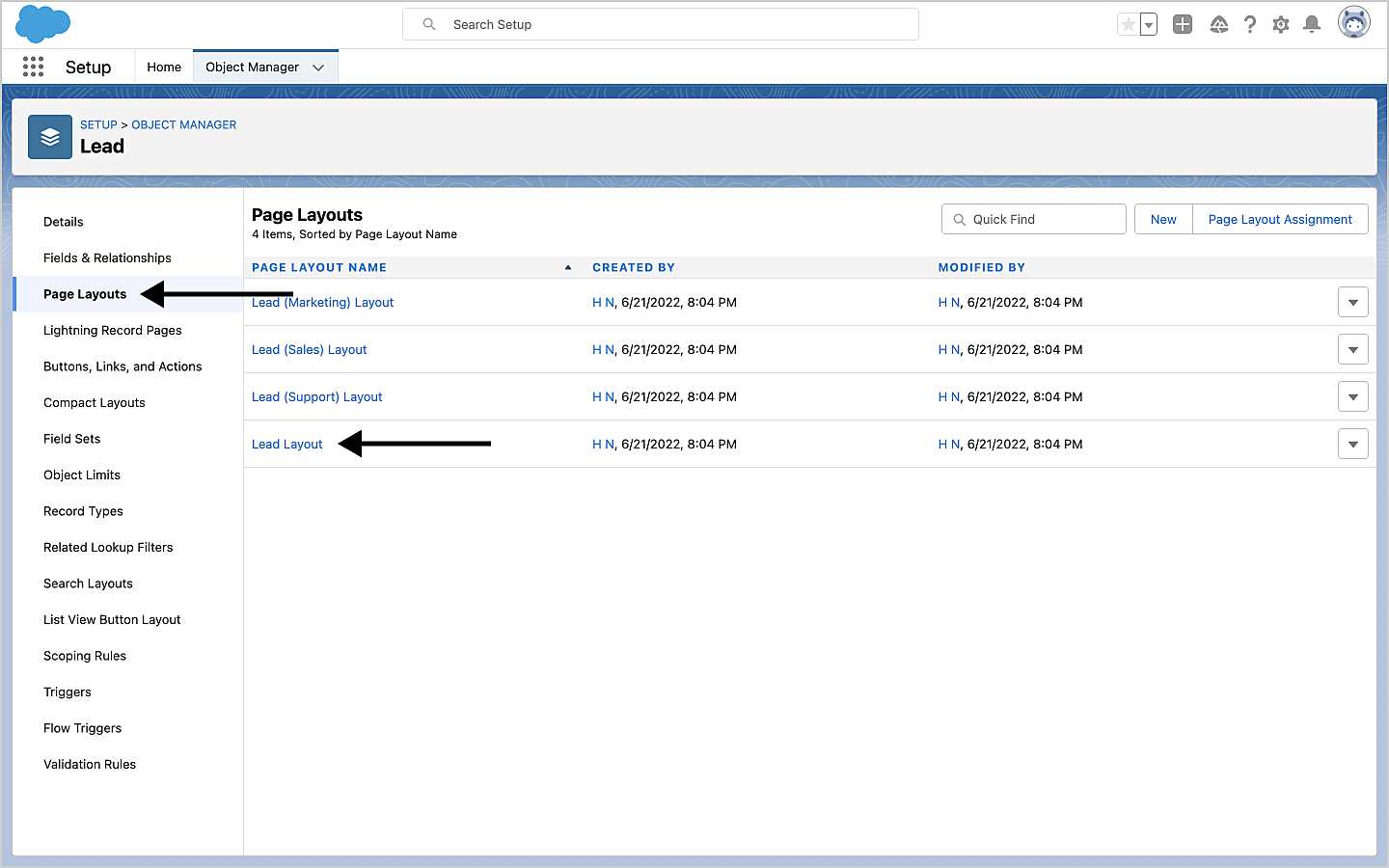Open the Trailhead guidance icon
The width and height of the screenshot is (1389, 868).
coord(1218,25)
